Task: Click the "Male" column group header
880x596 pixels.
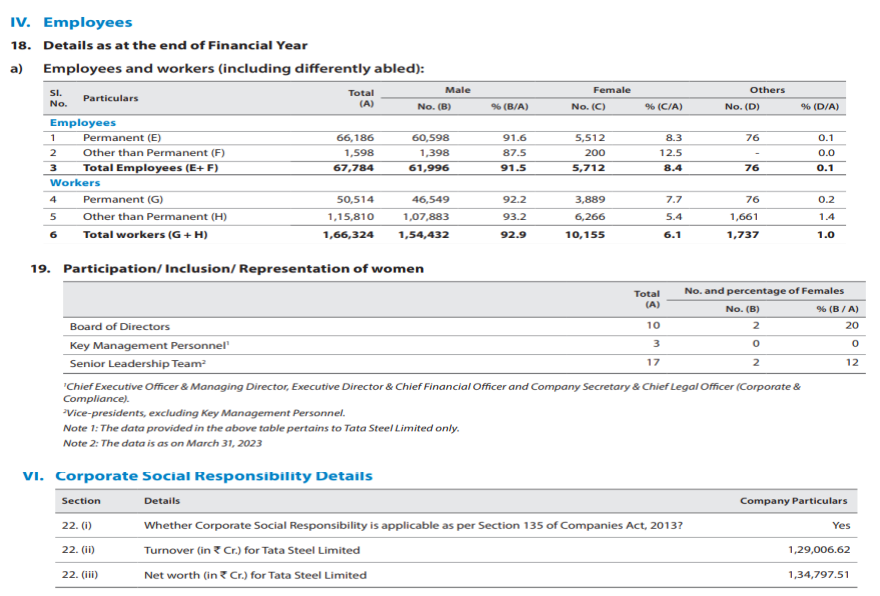Action: point(458,90)
